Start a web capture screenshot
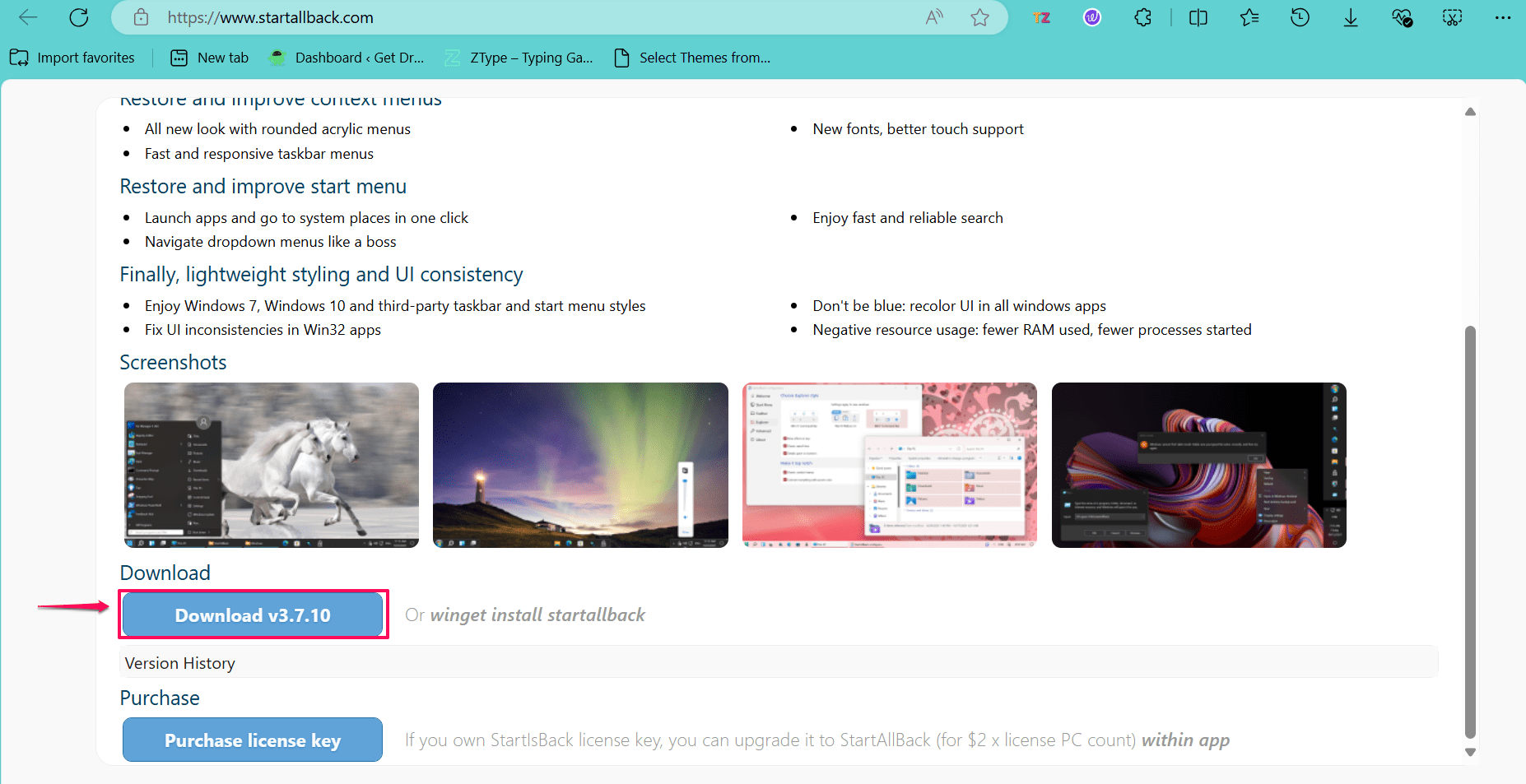The height and width of the screenshot is (784, 1526). pos(1453,17)
